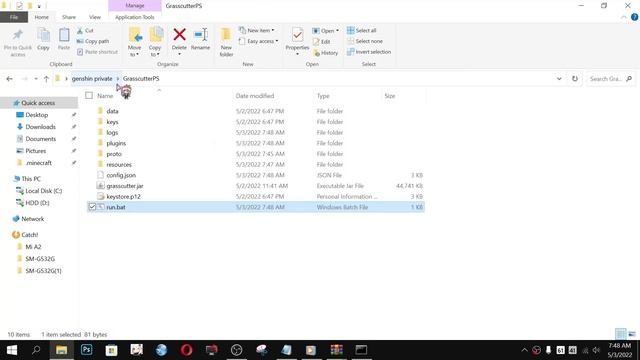
Task: Open Local Disk (C:) in the sidebar
Action: [43, 191]
